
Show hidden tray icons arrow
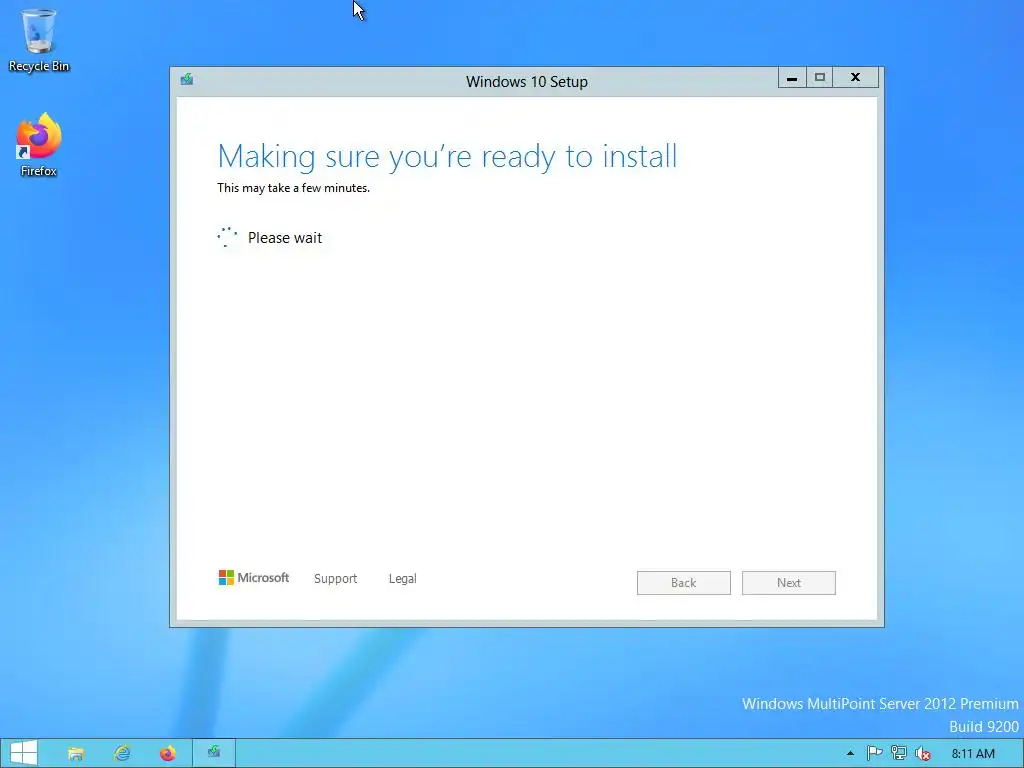click(850, 754)
